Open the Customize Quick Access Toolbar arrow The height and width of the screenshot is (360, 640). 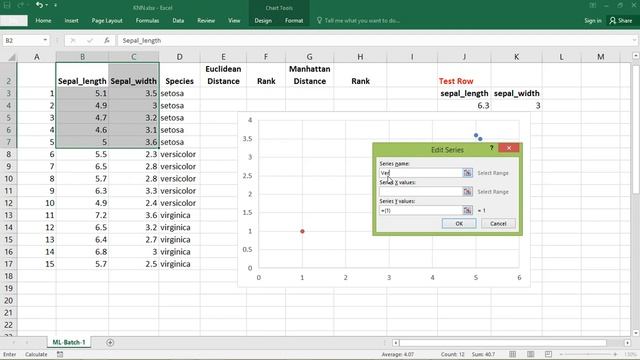coord(55,5)
